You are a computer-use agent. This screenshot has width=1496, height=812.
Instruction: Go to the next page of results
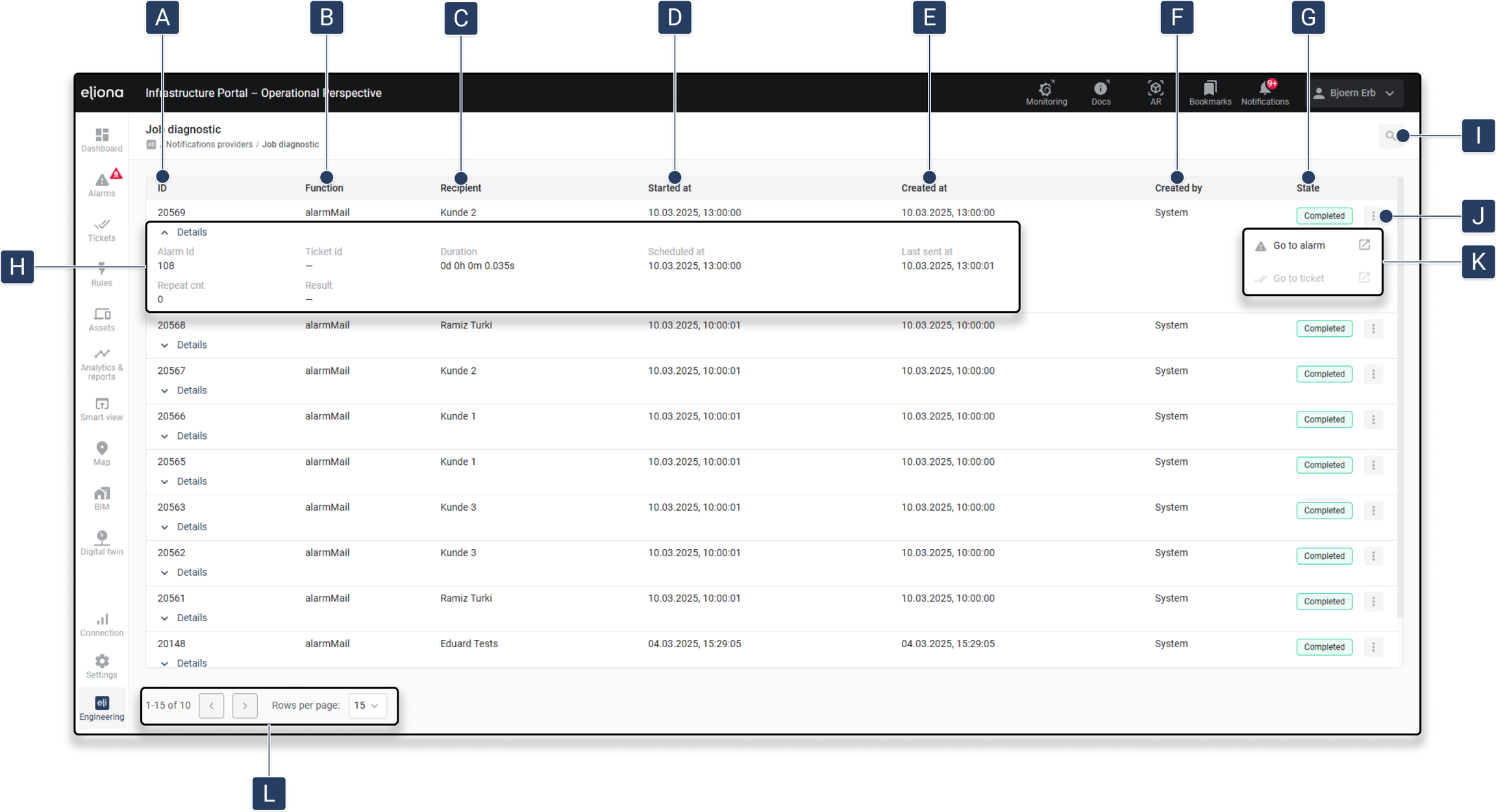(245, 706)
